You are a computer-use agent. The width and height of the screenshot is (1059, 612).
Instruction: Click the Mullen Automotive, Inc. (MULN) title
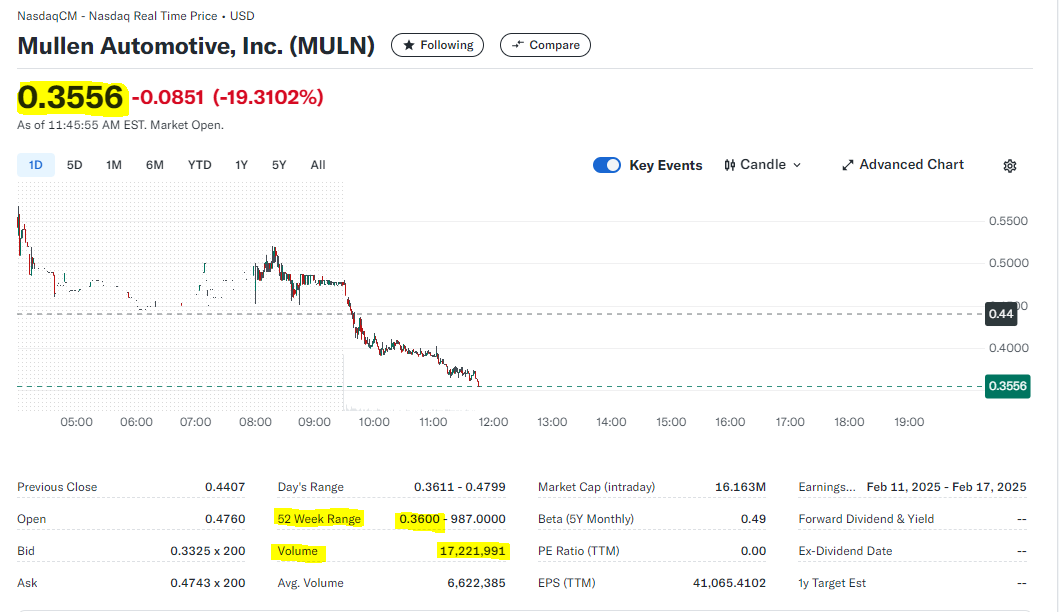(x=196, y=46)
